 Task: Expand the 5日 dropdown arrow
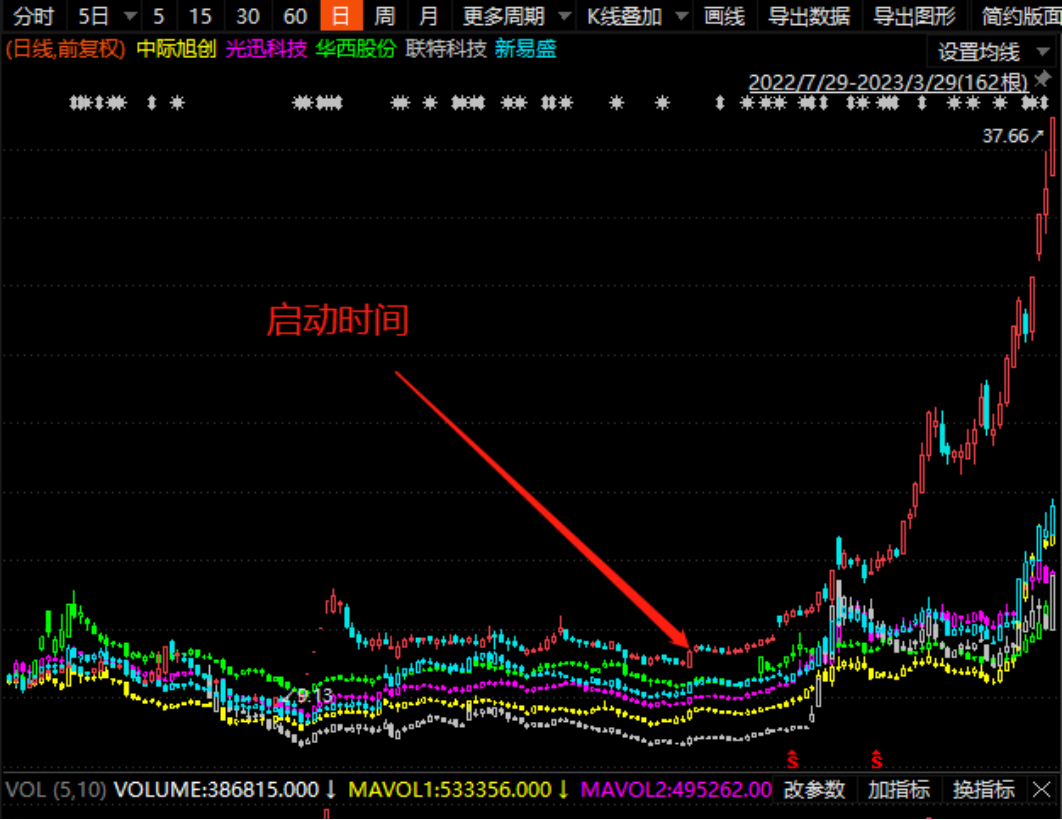130,16
